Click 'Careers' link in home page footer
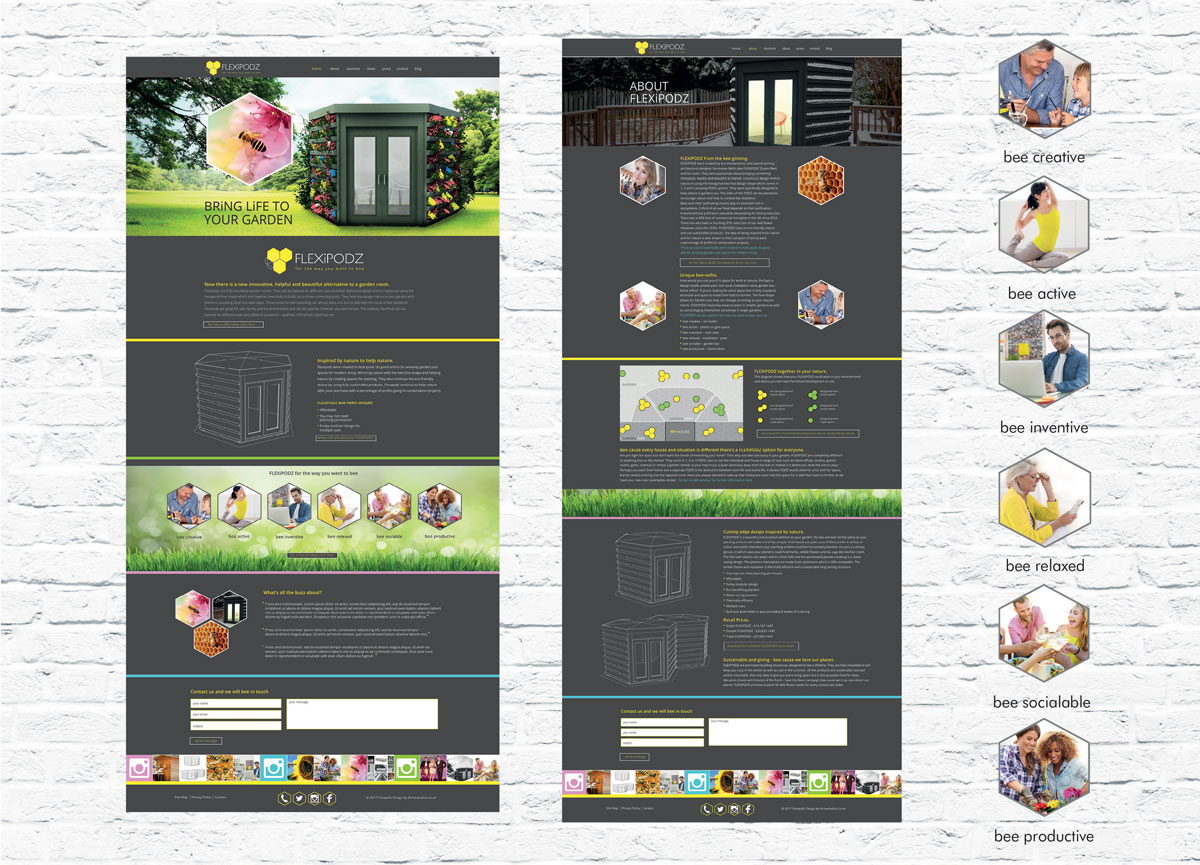 coord(220,797)
